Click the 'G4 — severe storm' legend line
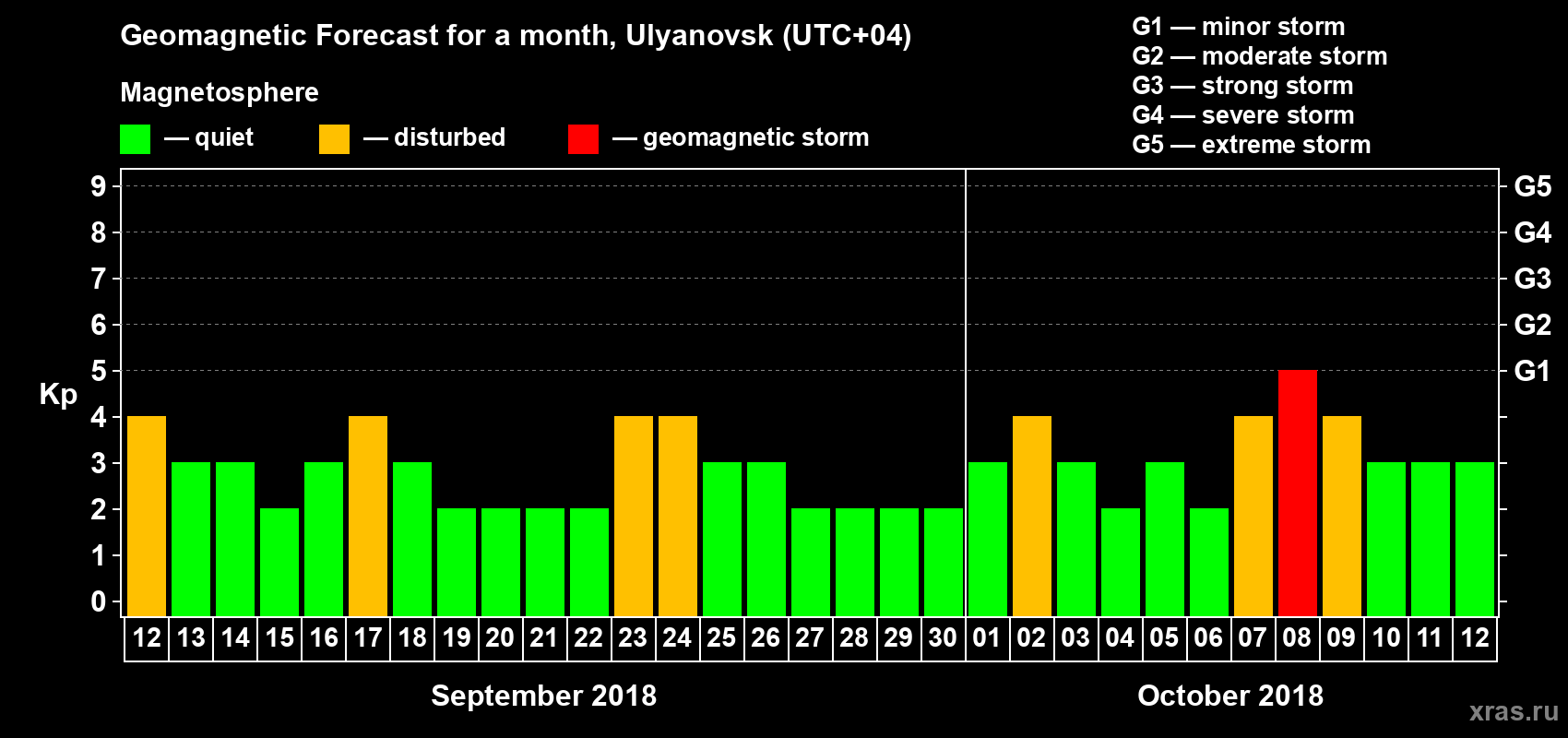 pyautogui.click(x=1242, y=115)
